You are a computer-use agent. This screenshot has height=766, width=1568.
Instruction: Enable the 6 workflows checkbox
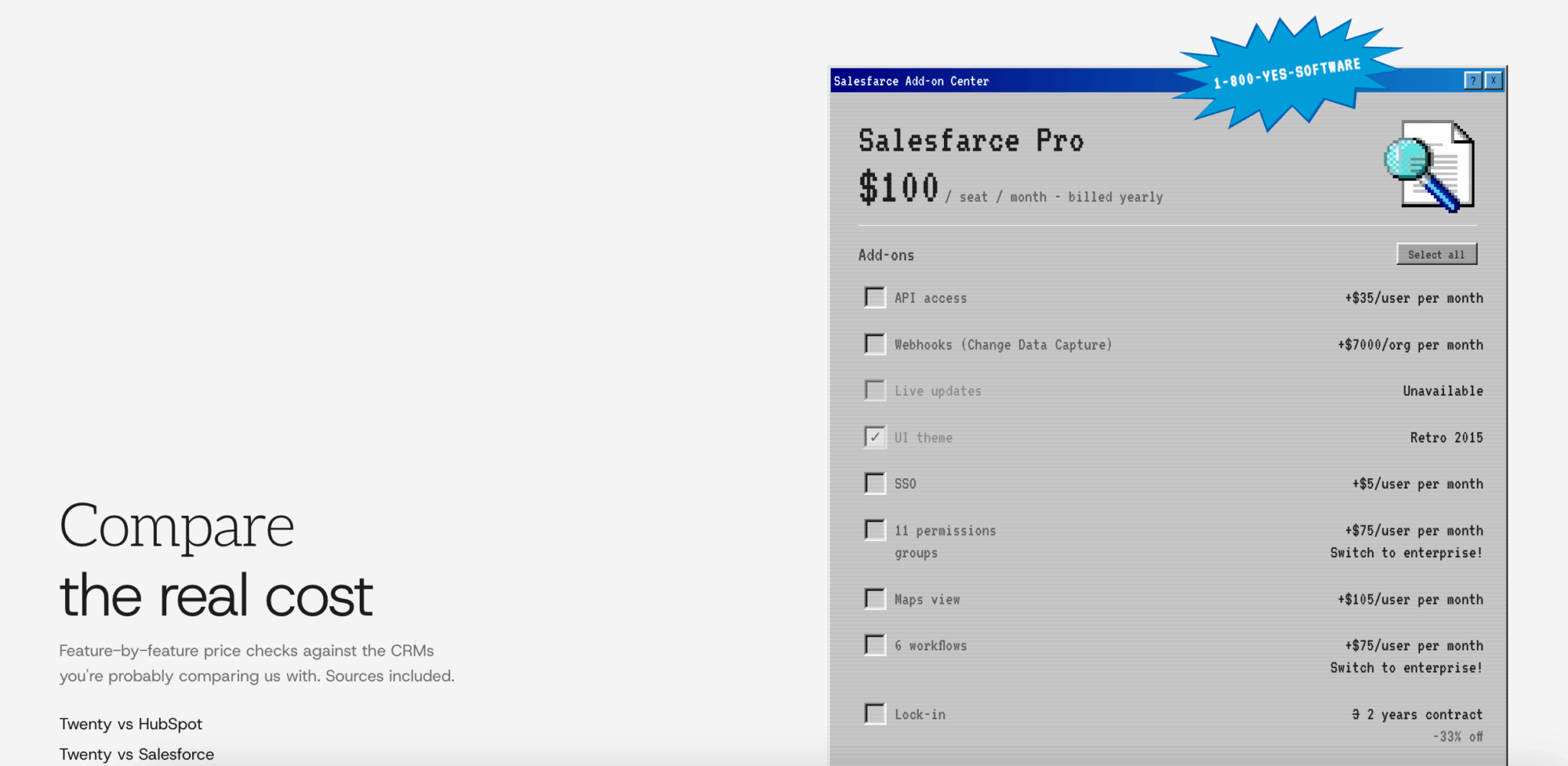point(874,645)
